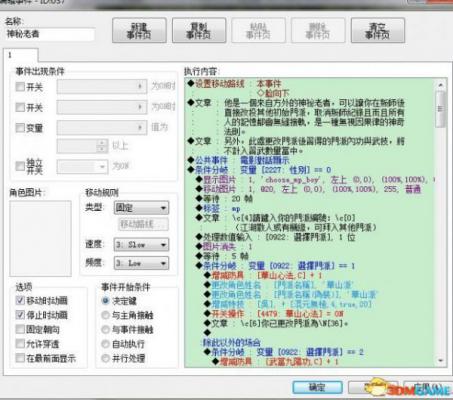Click the 复制事件页 button
Screen dimensions: 453x400
coord(199,31)
